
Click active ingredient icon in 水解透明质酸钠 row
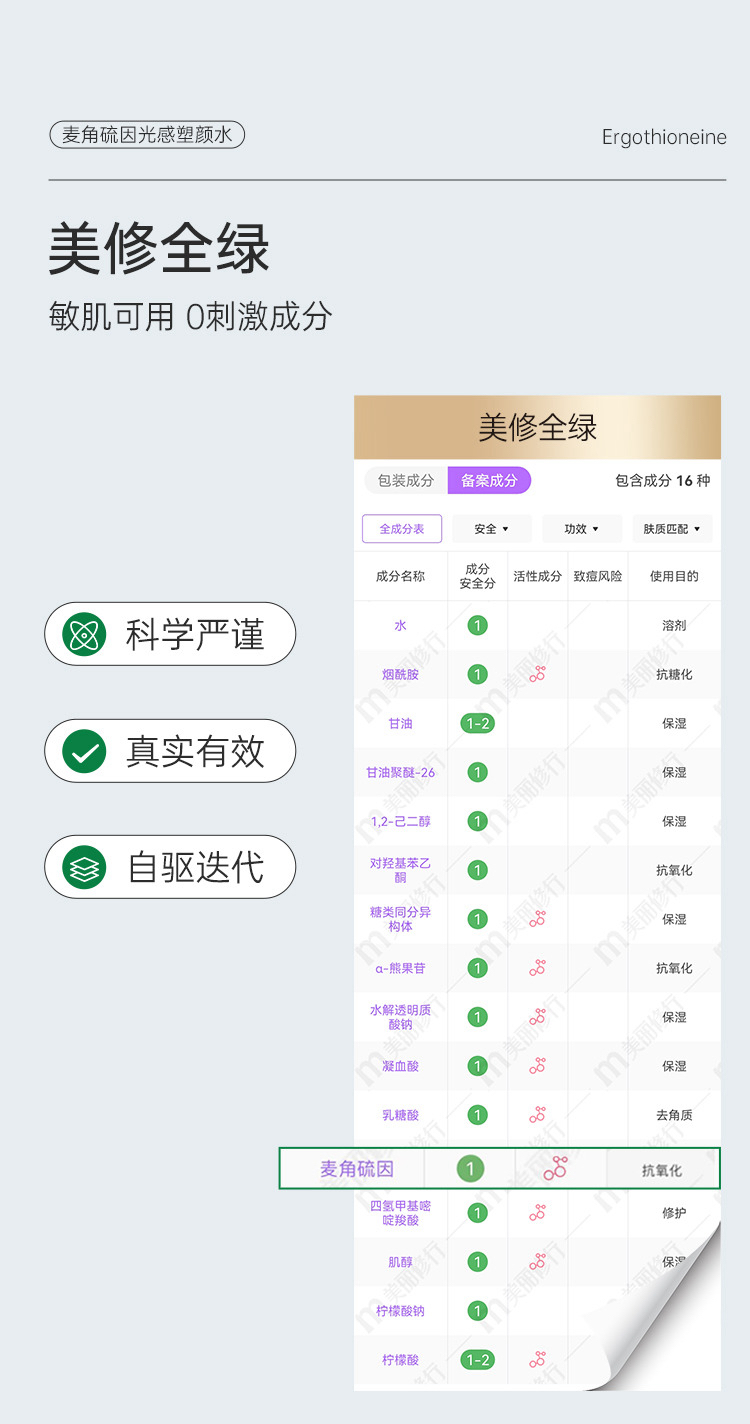coord(537,1017)
